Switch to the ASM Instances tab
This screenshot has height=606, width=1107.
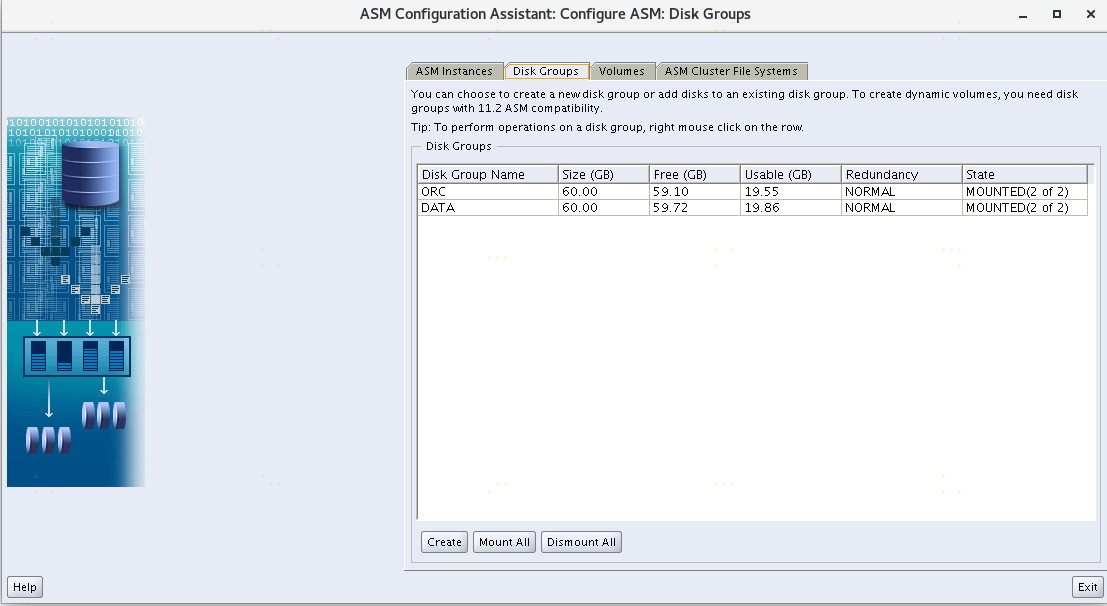coord(454,71)
